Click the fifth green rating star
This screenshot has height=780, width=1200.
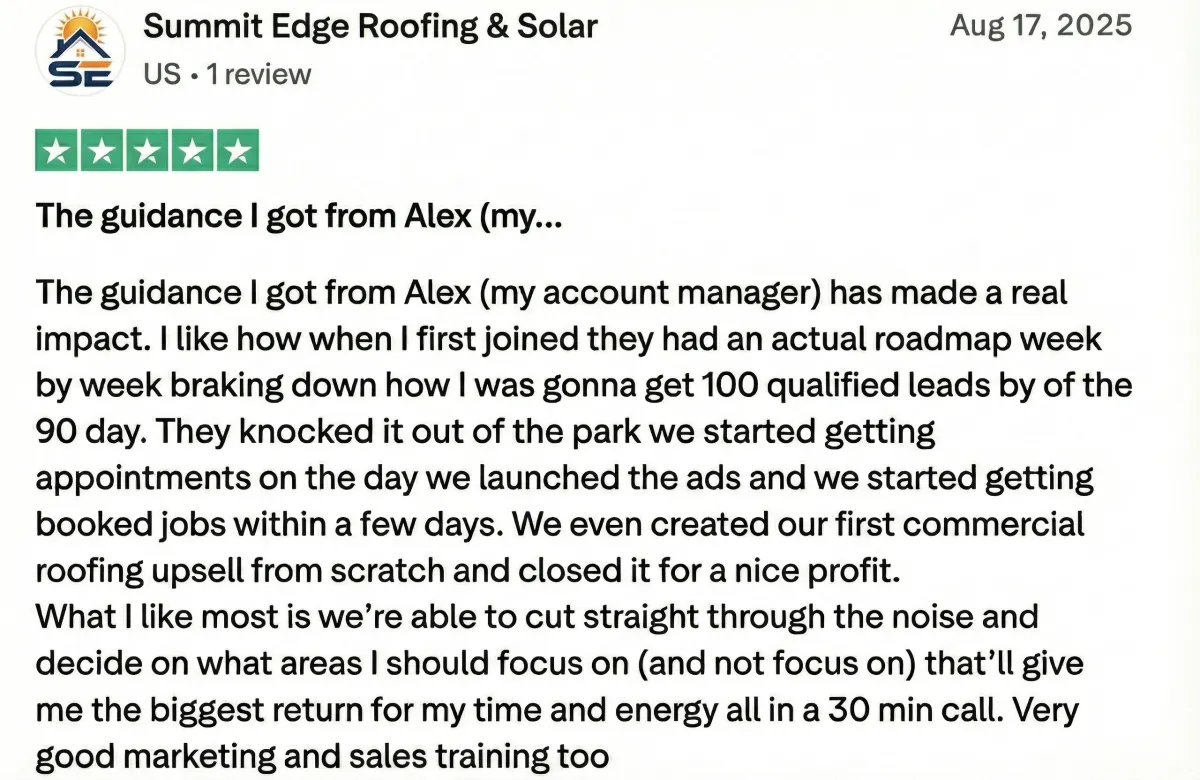(237, 151)
